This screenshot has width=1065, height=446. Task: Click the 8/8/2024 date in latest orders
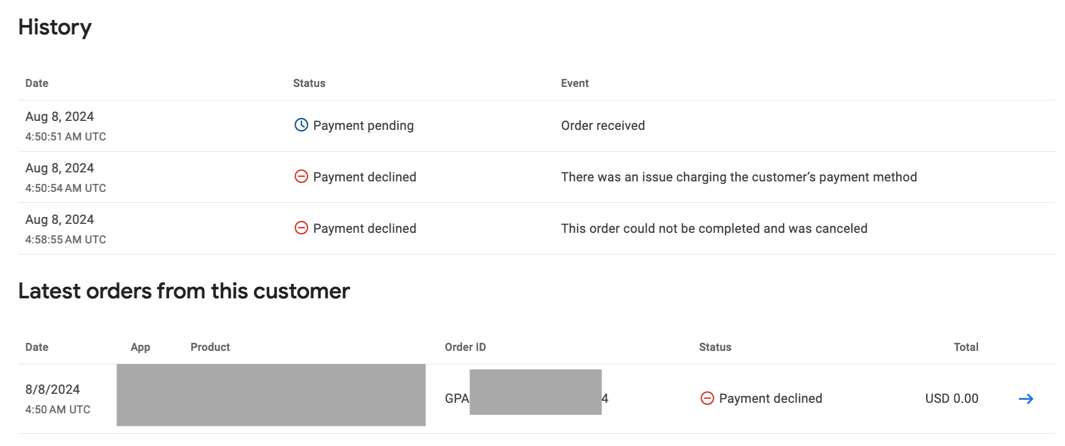[52, 390]
